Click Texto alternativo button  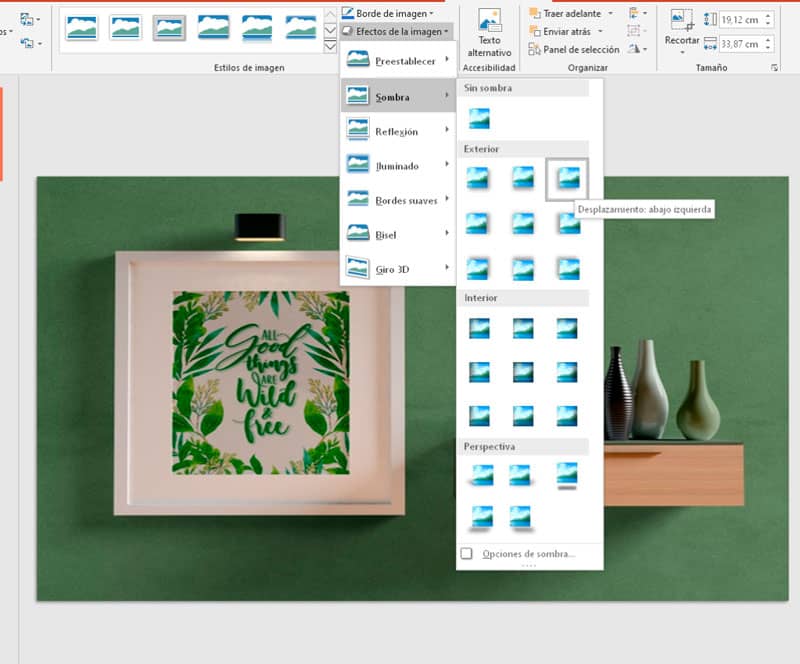click(x=489, y=33)
